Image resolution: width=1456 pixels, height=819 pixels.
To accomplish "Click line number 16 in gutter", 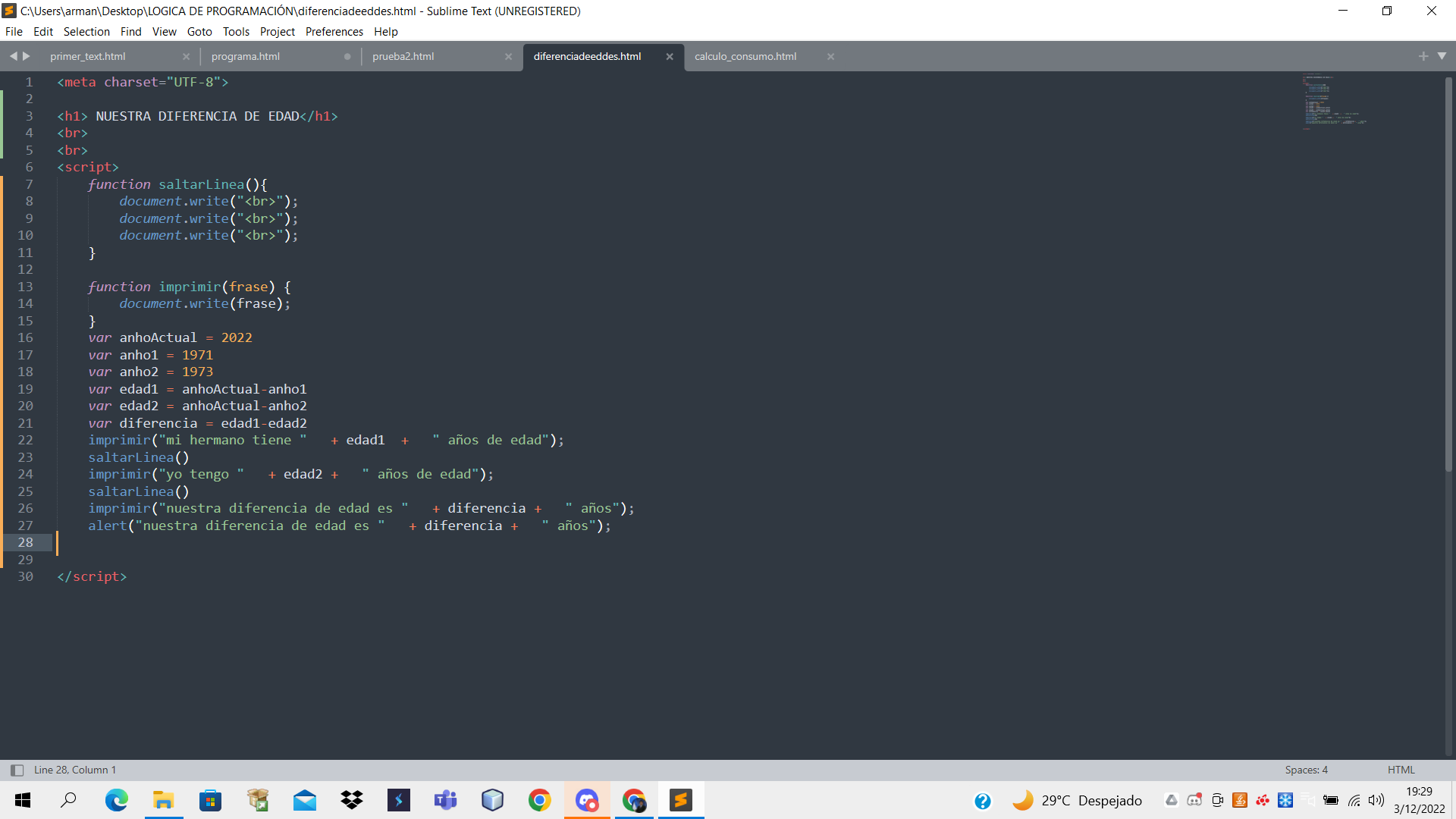I will 25,337.
